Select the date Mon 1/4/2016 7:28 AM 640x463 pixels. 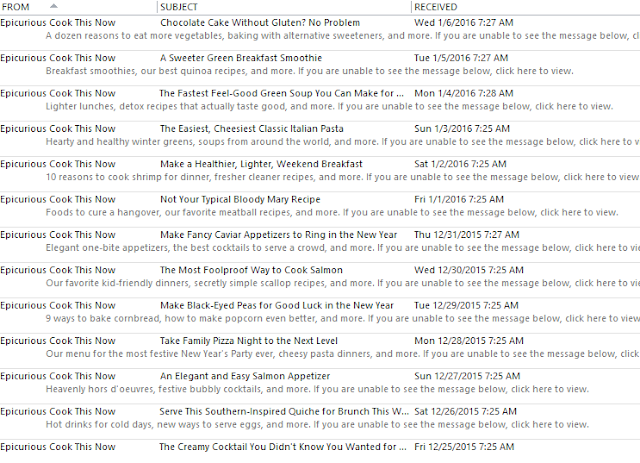pyautogui.click(x=464, y=93)
